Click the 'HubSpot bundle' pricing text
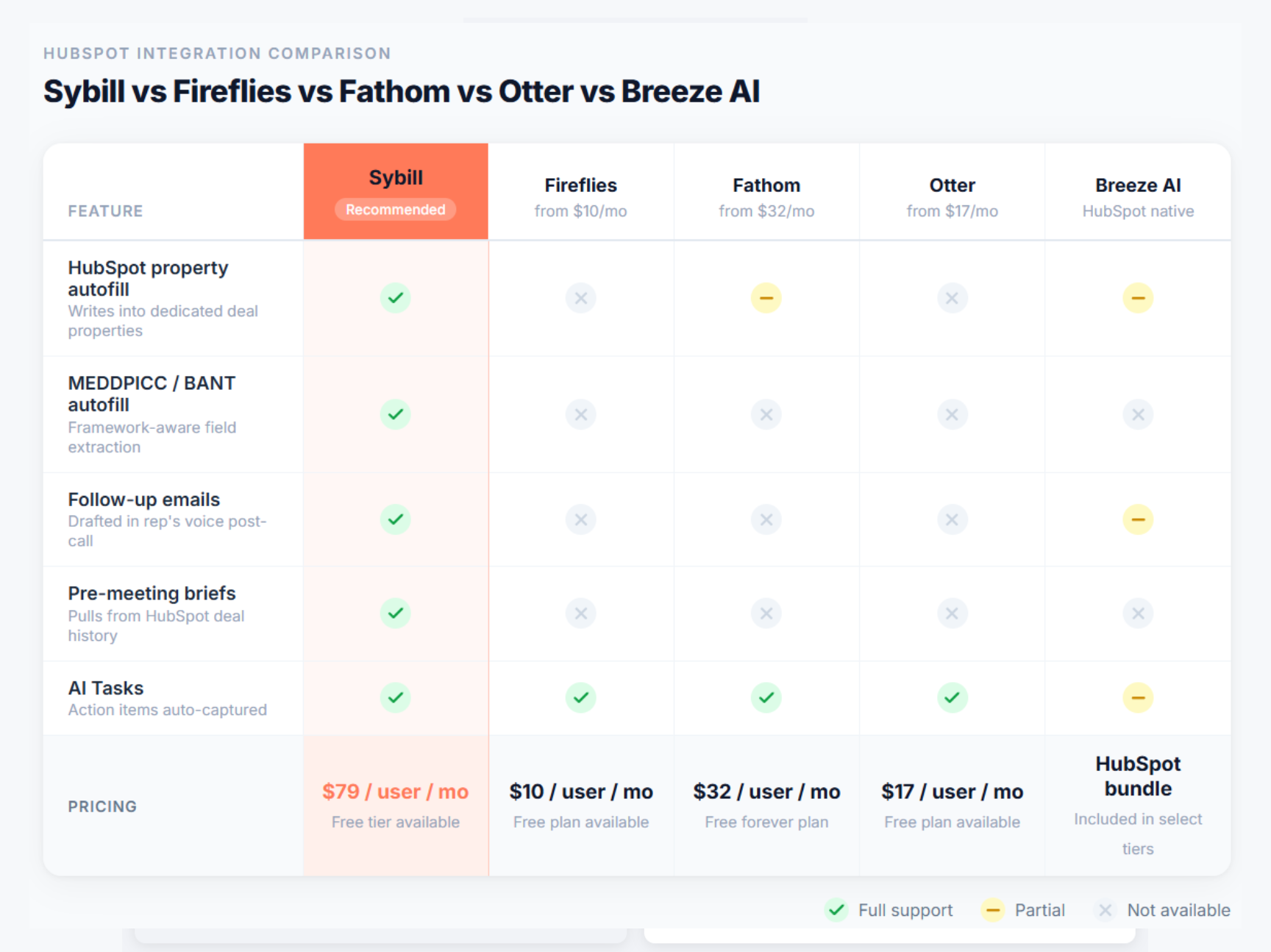 click(x=1138, y=776)
